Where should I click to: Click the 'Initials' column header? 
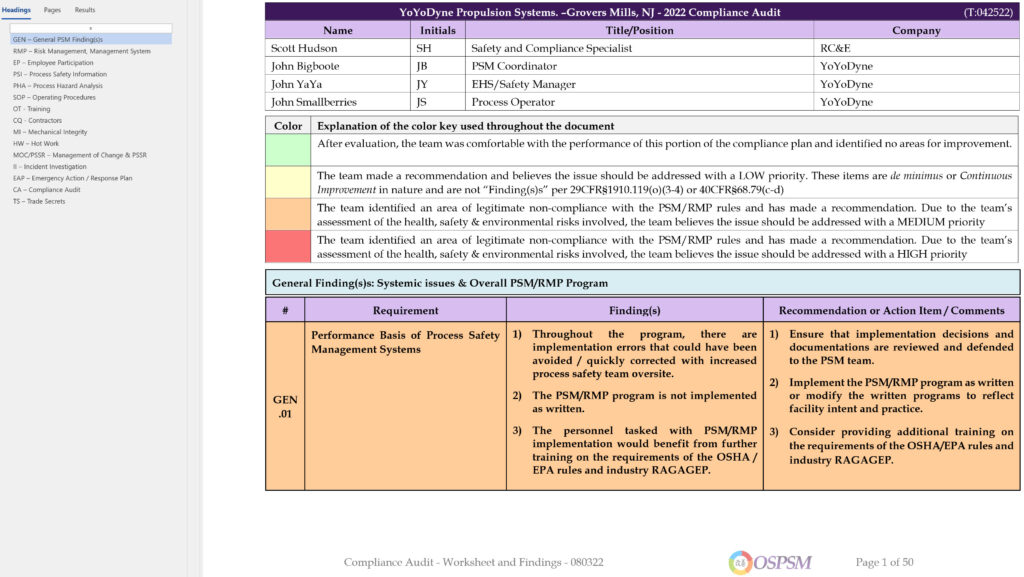[x=438, y=30]
